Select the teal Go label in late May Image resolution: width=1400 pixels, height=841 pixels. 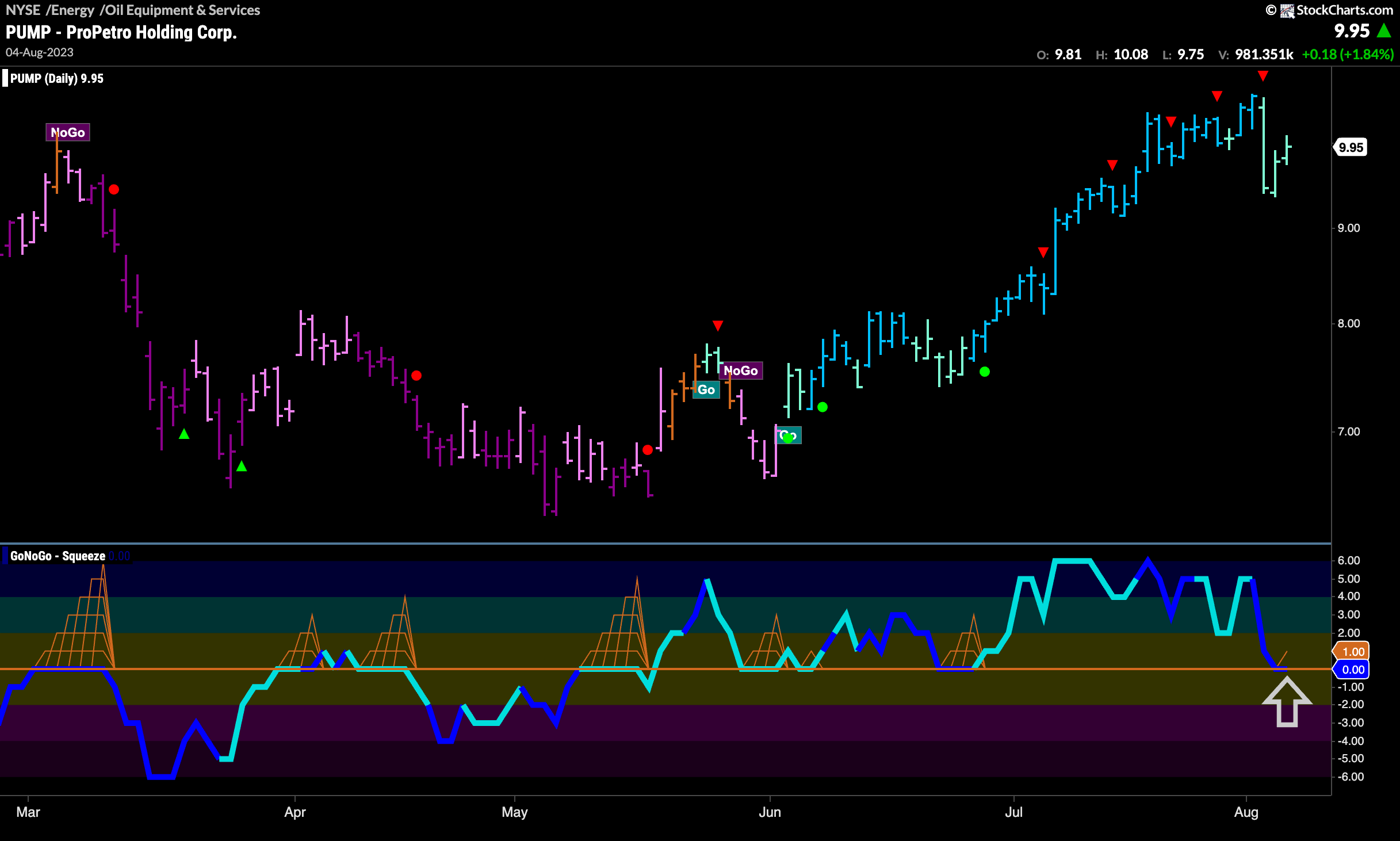[x=706, y=389]
